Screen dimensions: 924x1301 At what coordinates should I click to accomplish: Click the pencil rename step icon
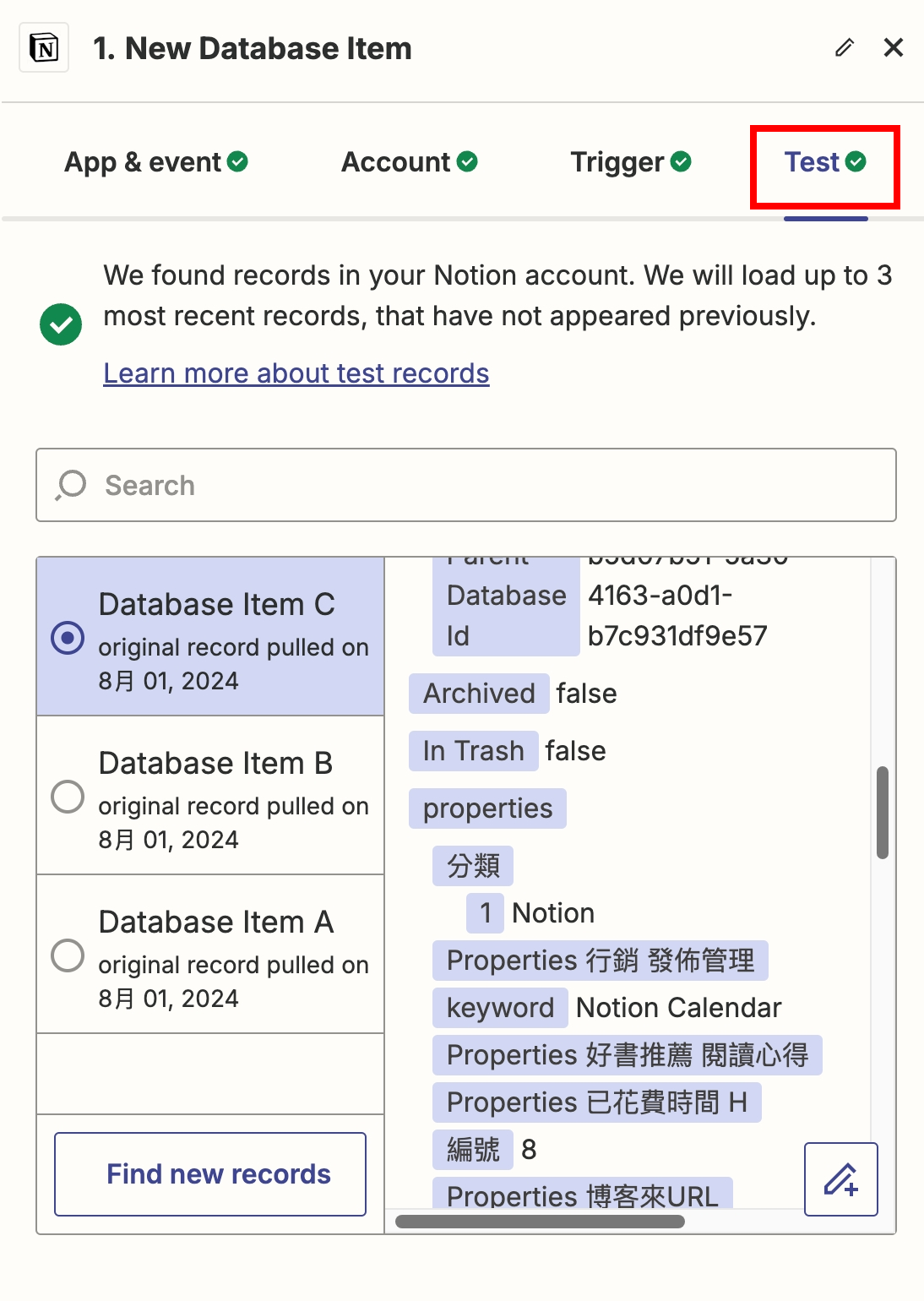coord(844,48)
